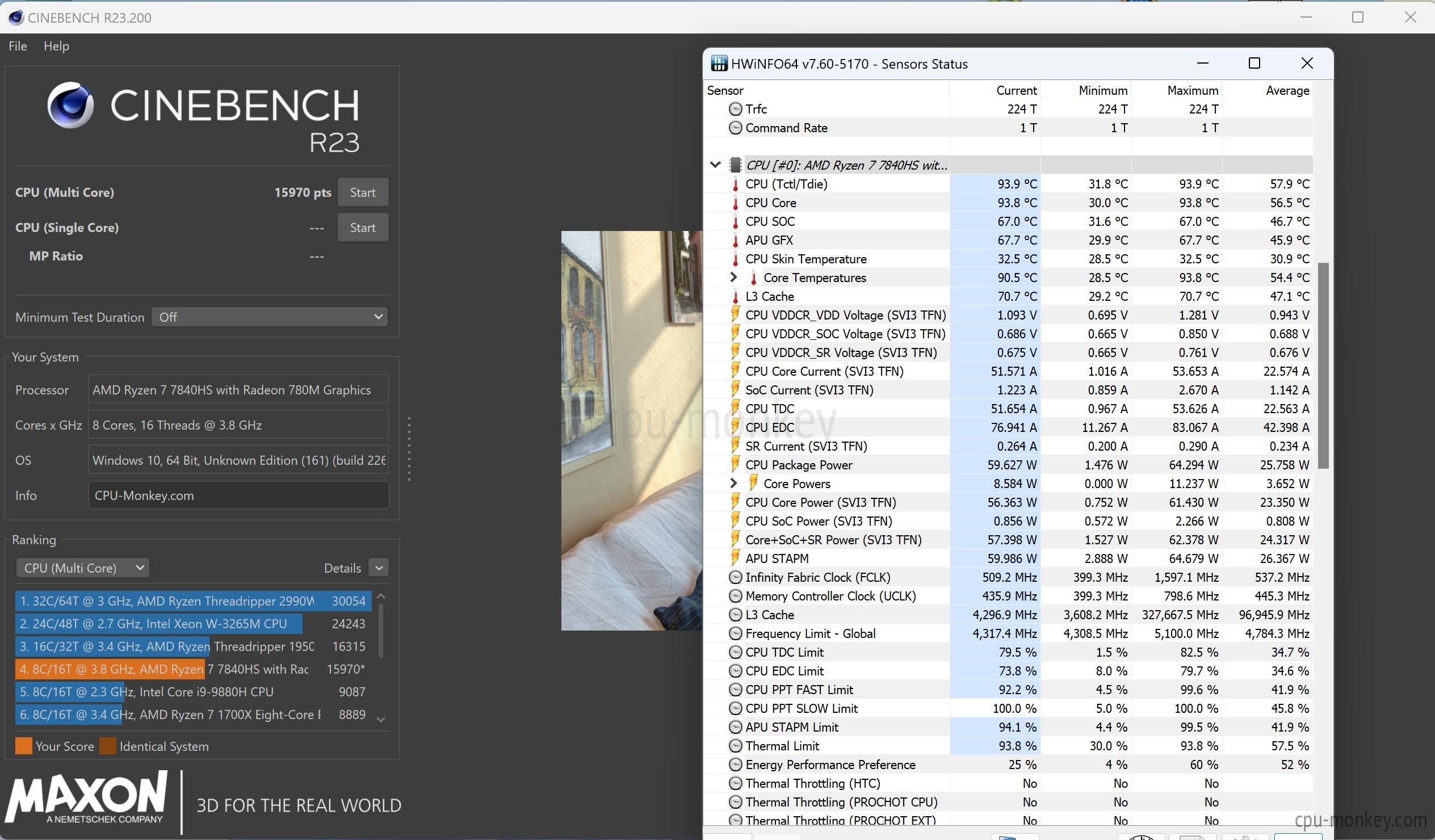Open the CPU (Multi Core) ranking dropdown
Viewport: 1435px width, 840px height.
coord(82,568)
